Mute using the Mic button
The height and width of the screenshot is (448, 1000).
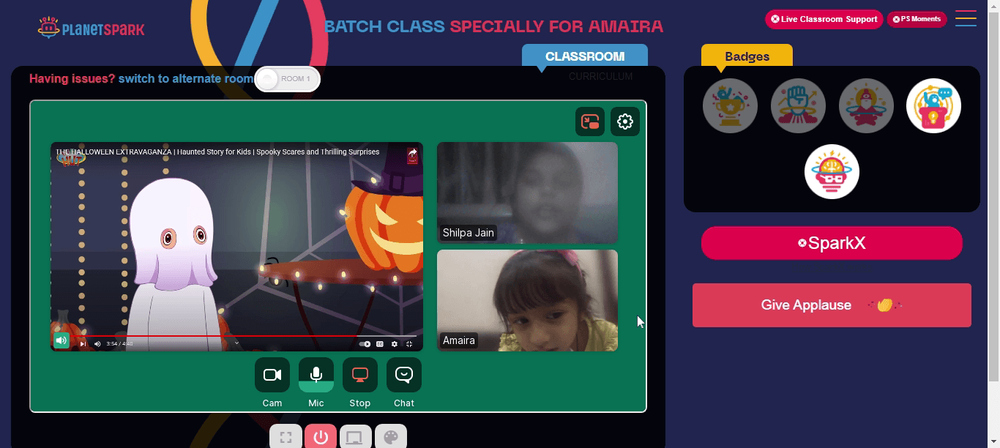click(316, 375)
